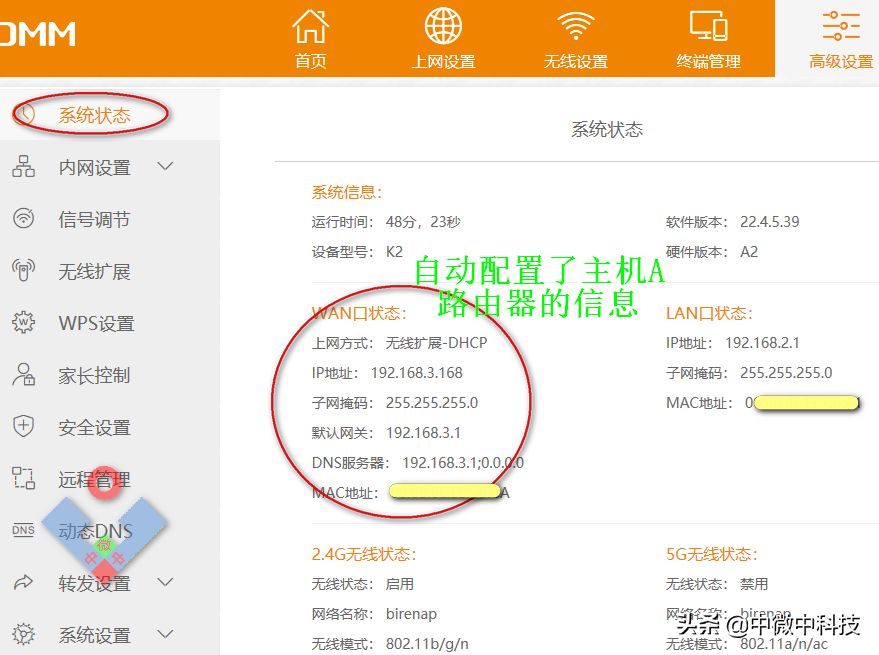Click the advanced settings sliders icon
Image resolution: width=879 pixels, height=655 pixels.
click(841, 26)
